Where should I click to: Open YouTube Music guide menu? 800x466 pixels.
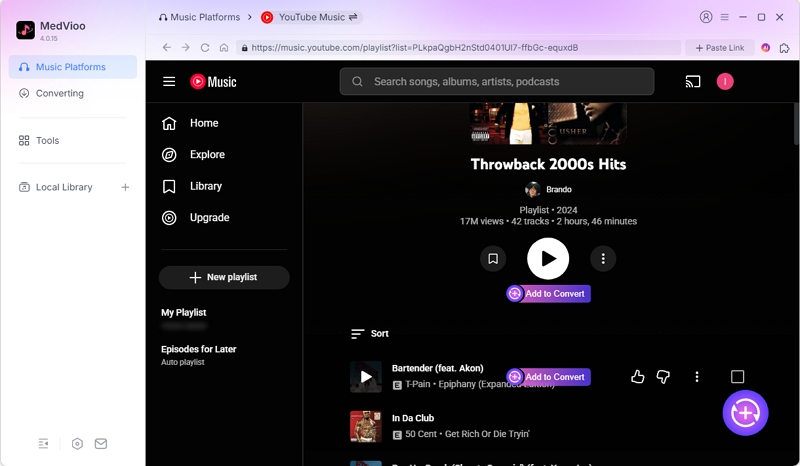coord(169,82)
